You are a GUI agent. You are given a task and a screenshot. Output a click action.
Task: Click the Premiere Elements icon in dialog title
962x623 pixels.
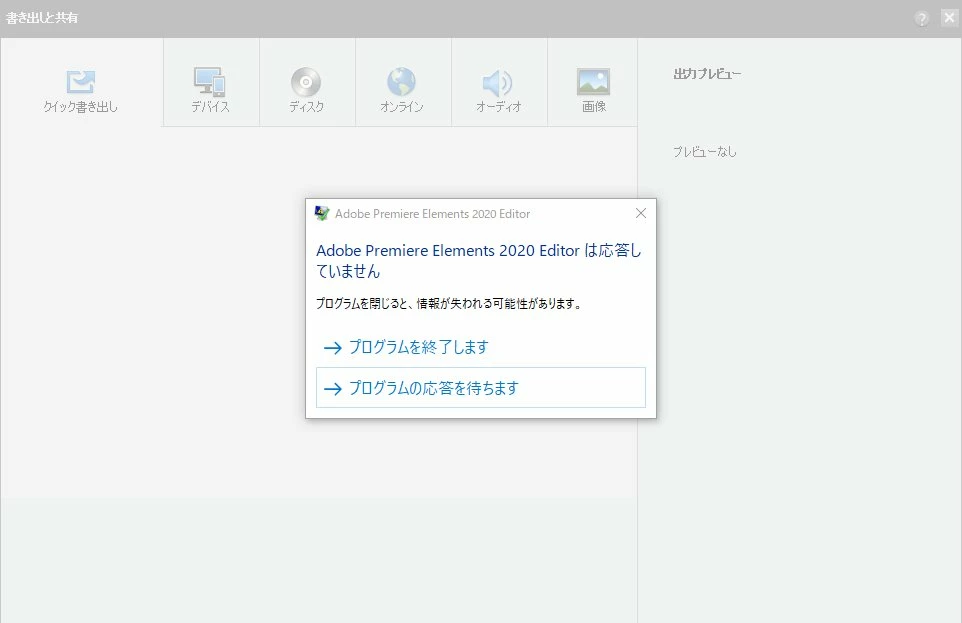[x=321, y=213]
